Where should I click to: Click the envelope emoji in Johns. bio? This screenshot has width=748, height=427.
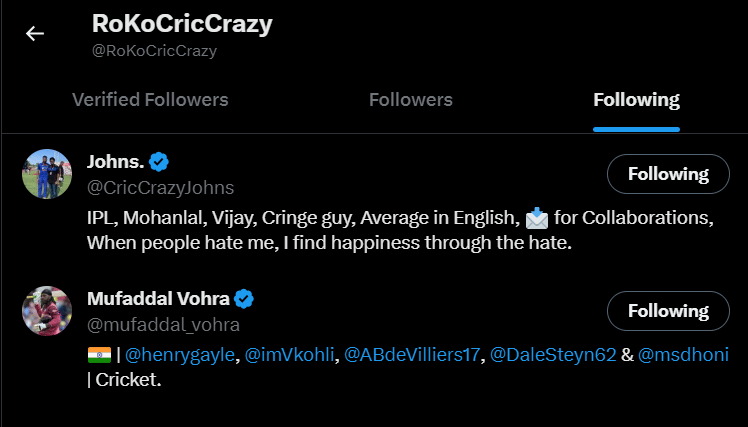pyautogui.click(x=536, y=217)
